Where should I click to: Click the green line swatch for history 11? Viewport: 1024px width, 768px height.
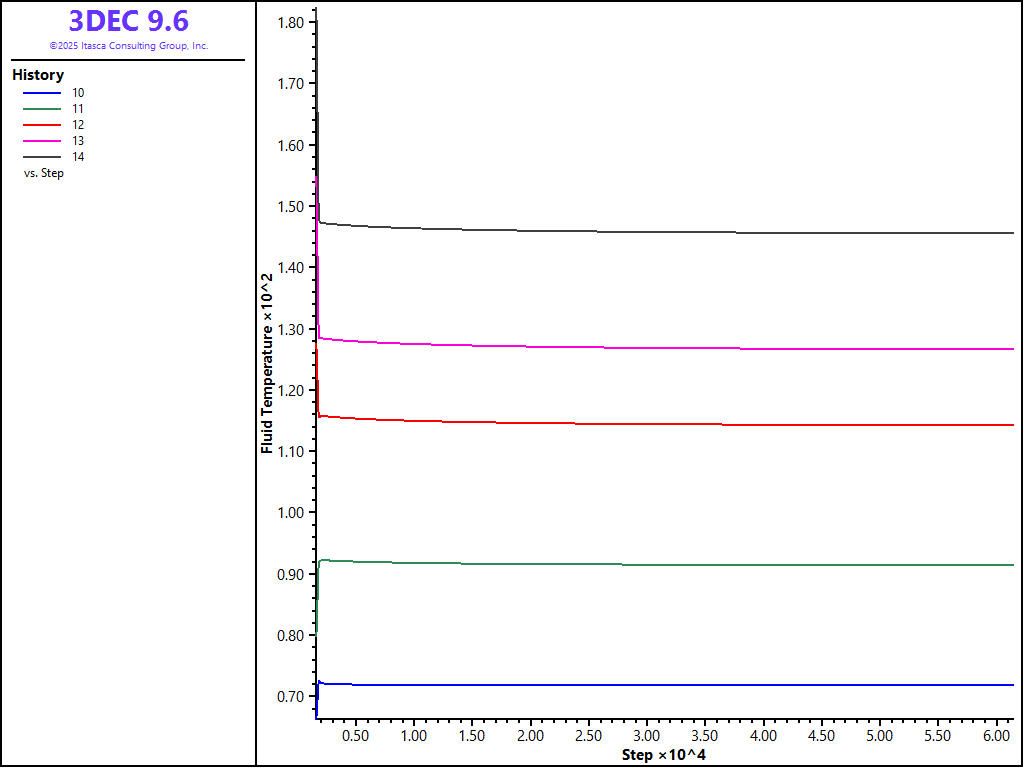42,108
